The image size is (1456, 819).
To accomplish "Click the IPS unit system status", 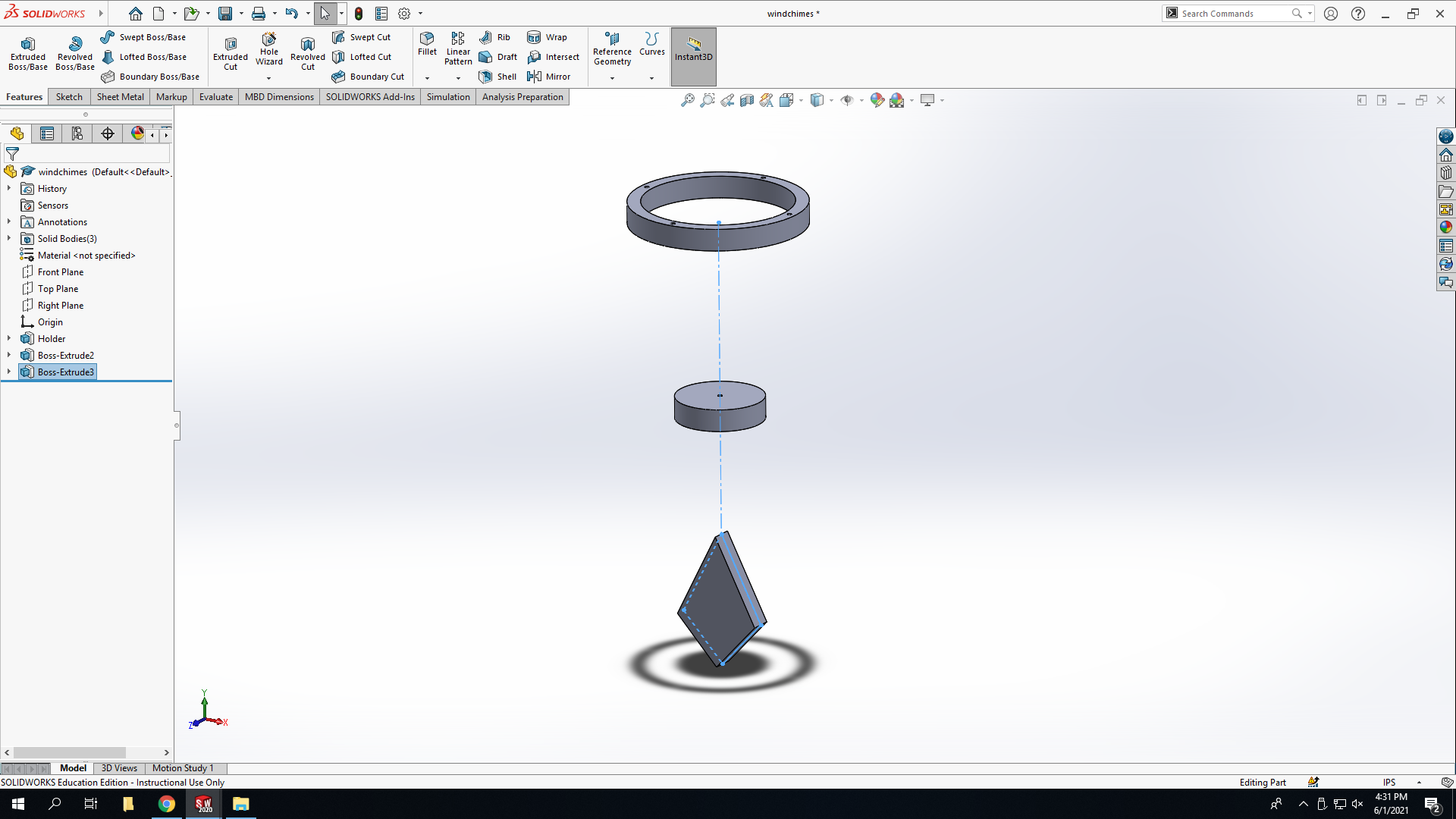I will point(1389,783).
